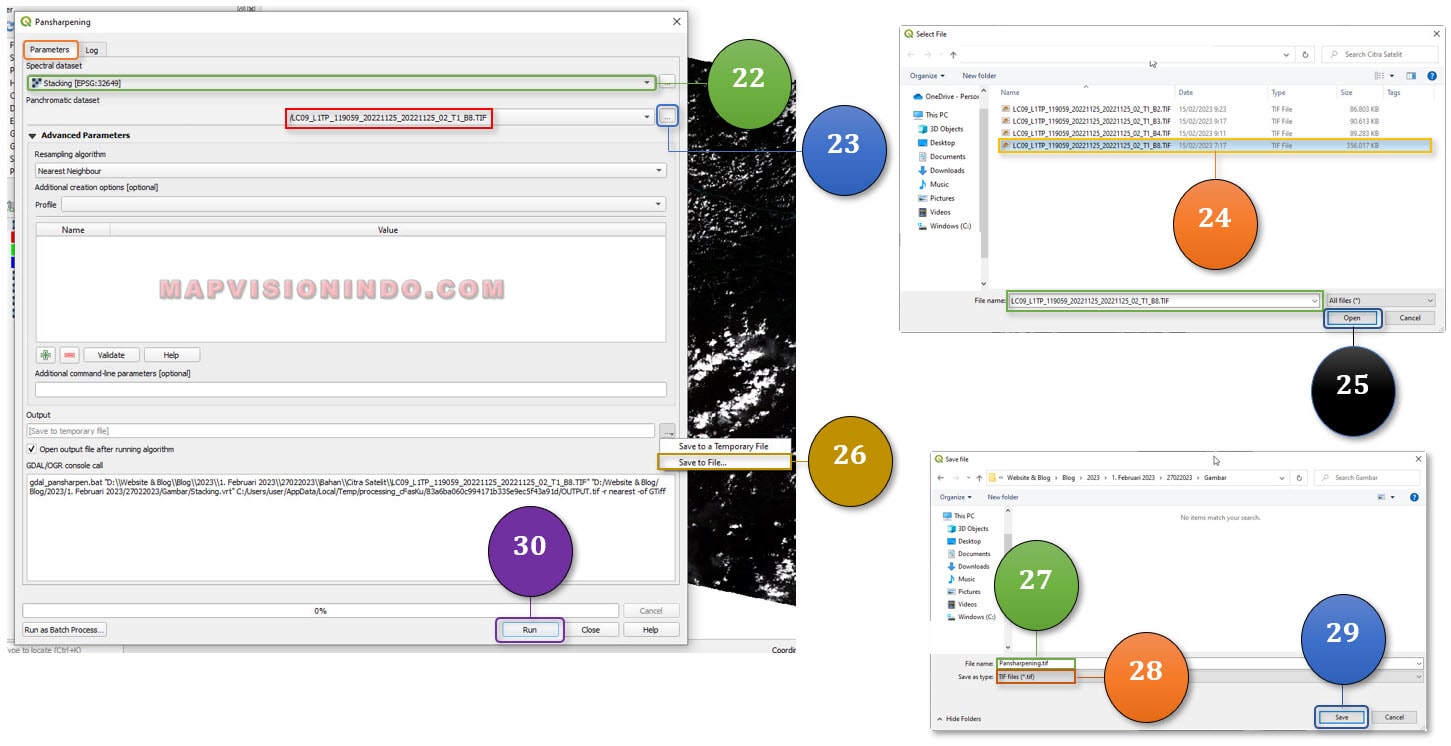Open the help icon in the Select File dialog
Screen dimensions: 1451x746
click(x=1430, y=76)
